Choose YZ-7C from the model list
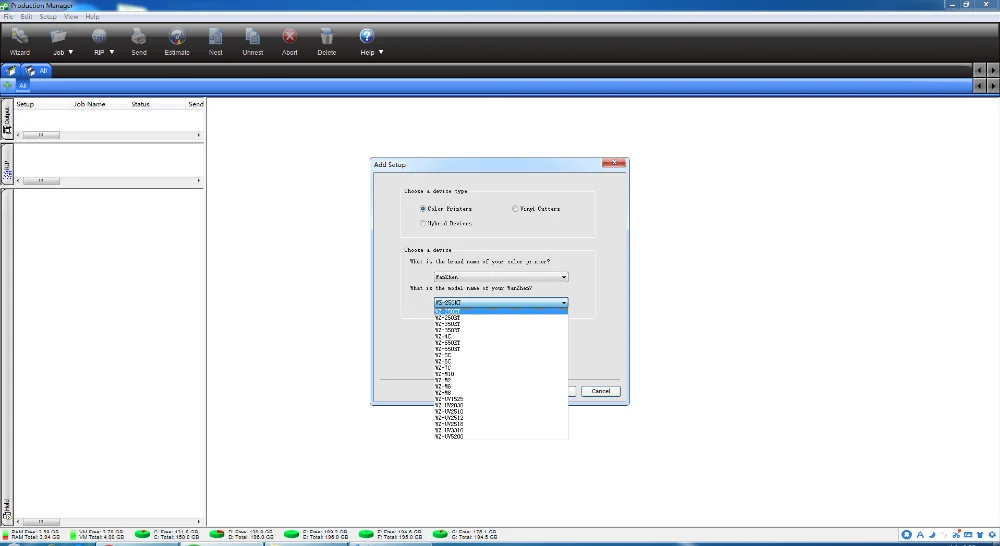 (501, 367)
